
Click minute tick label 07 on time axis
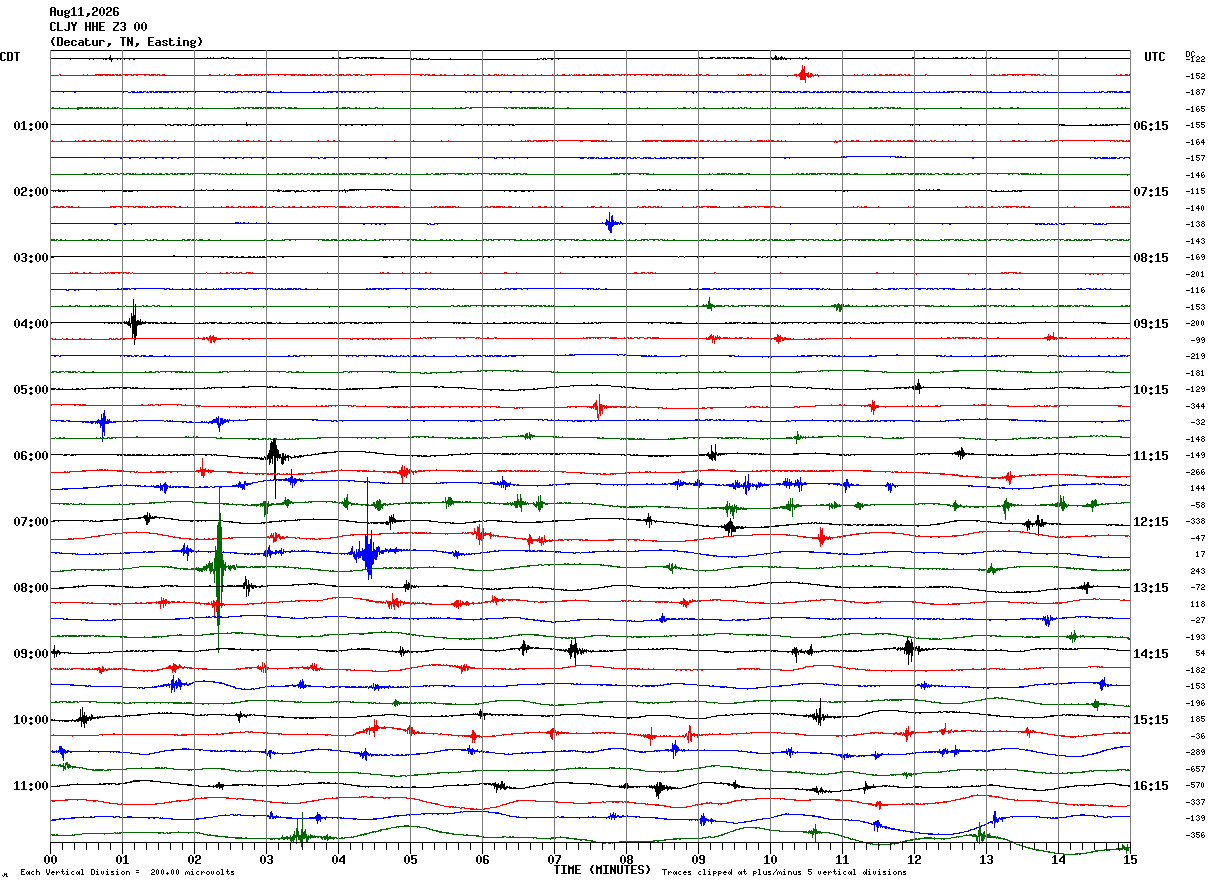pos(554,859)
